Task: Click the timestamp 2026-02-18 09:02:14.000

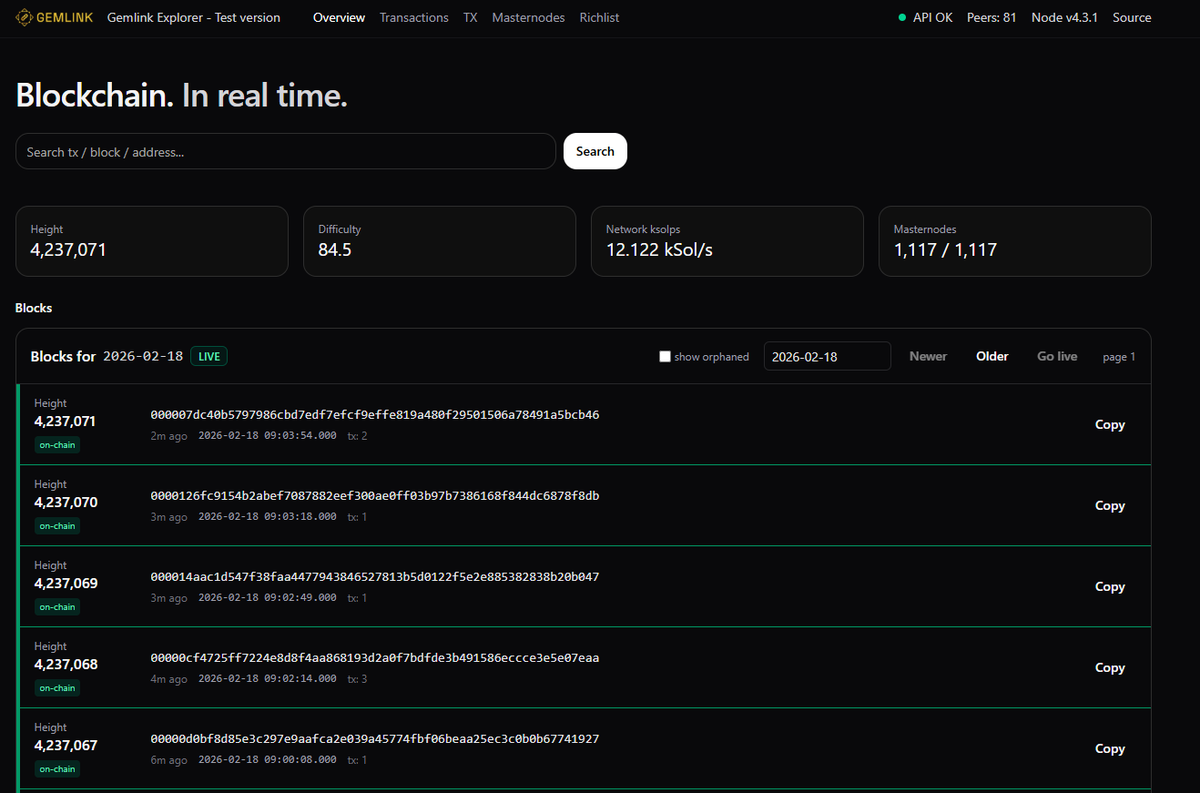Action: tap(268, 679)
